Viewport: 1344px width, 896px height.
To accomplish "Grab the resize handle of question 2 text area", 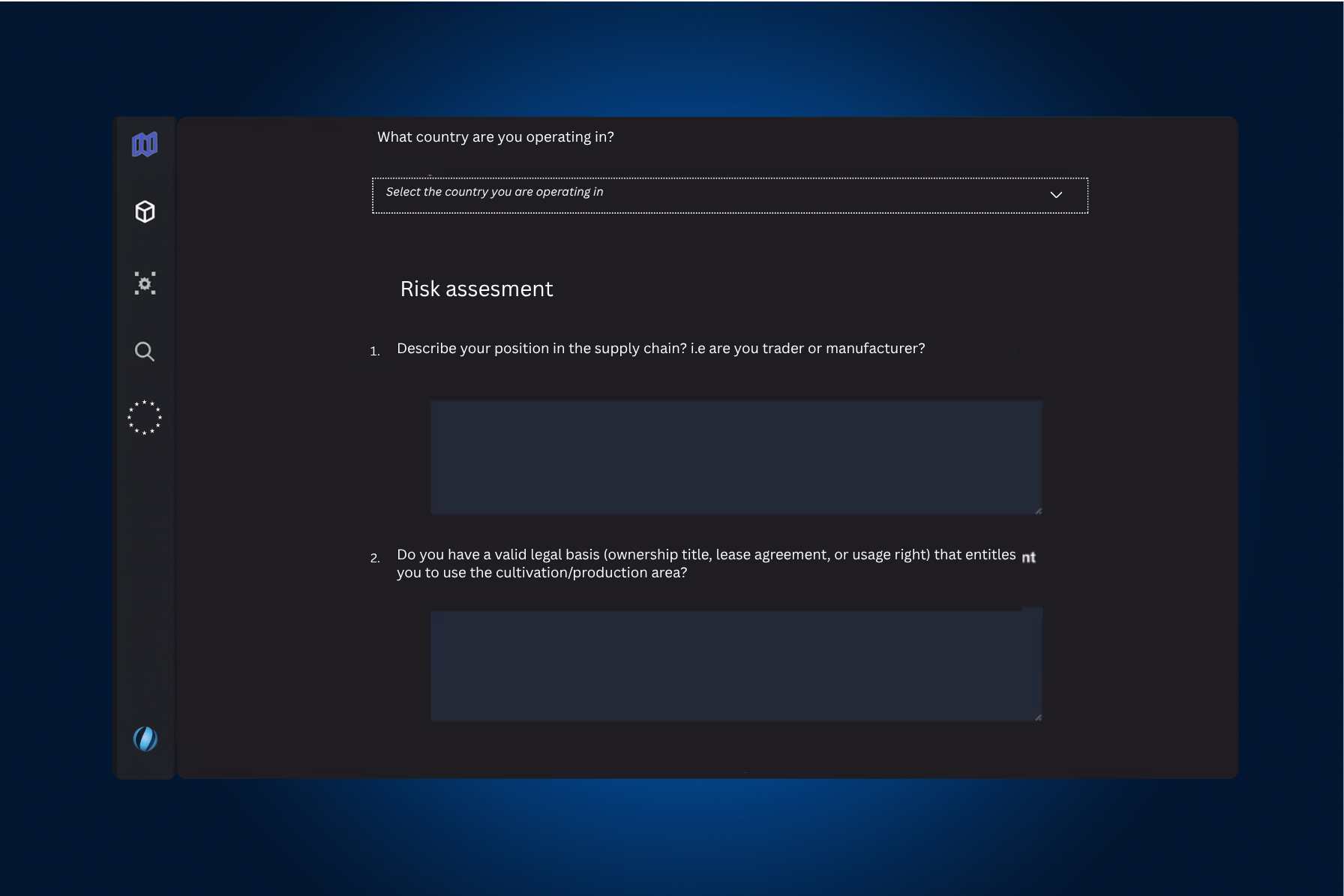I will click(x=1038, y=718).
